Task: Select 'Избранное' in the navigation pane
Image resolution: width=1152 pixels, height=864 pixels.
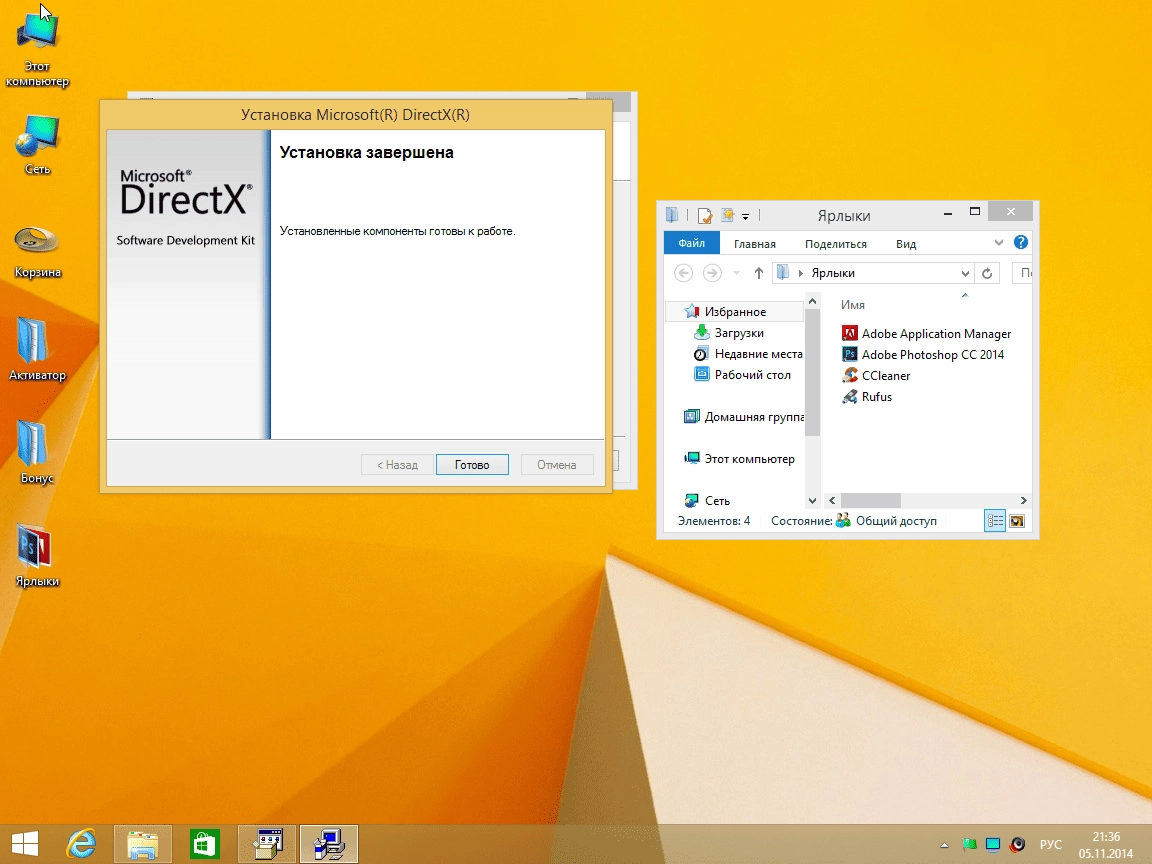Action: (x=735, y=312)
